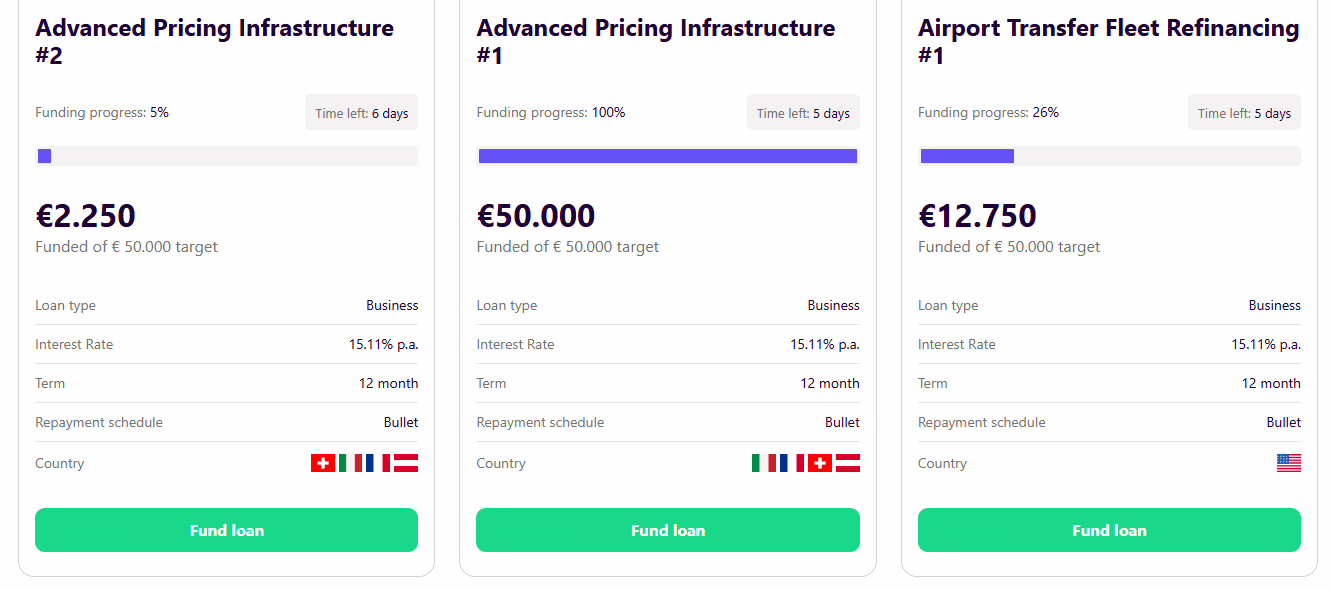Click the US flag on the Airport Transfer loan
The height and width of the screenshot is (590, 1332).
click(x=1289, y=463)
